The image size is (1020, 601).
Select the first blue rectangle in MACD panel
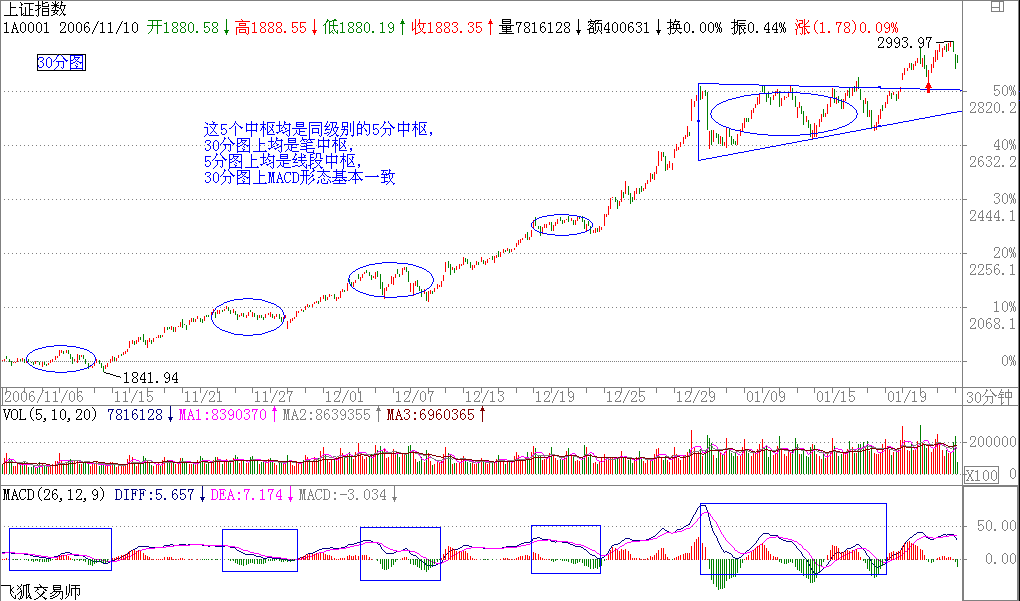coord(60,549)
